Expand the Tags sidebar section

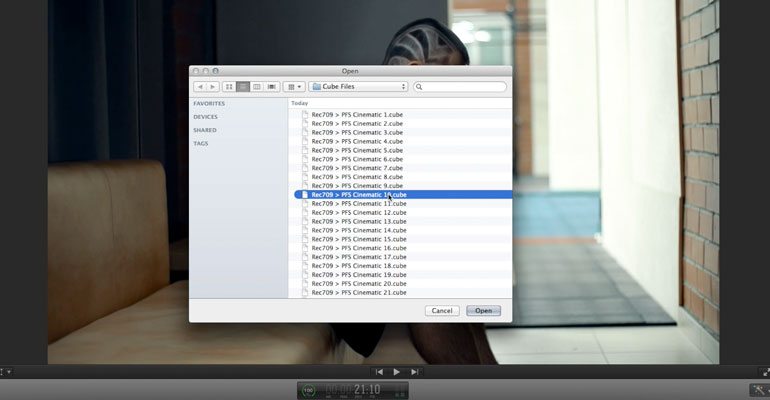tap(200, 143)
